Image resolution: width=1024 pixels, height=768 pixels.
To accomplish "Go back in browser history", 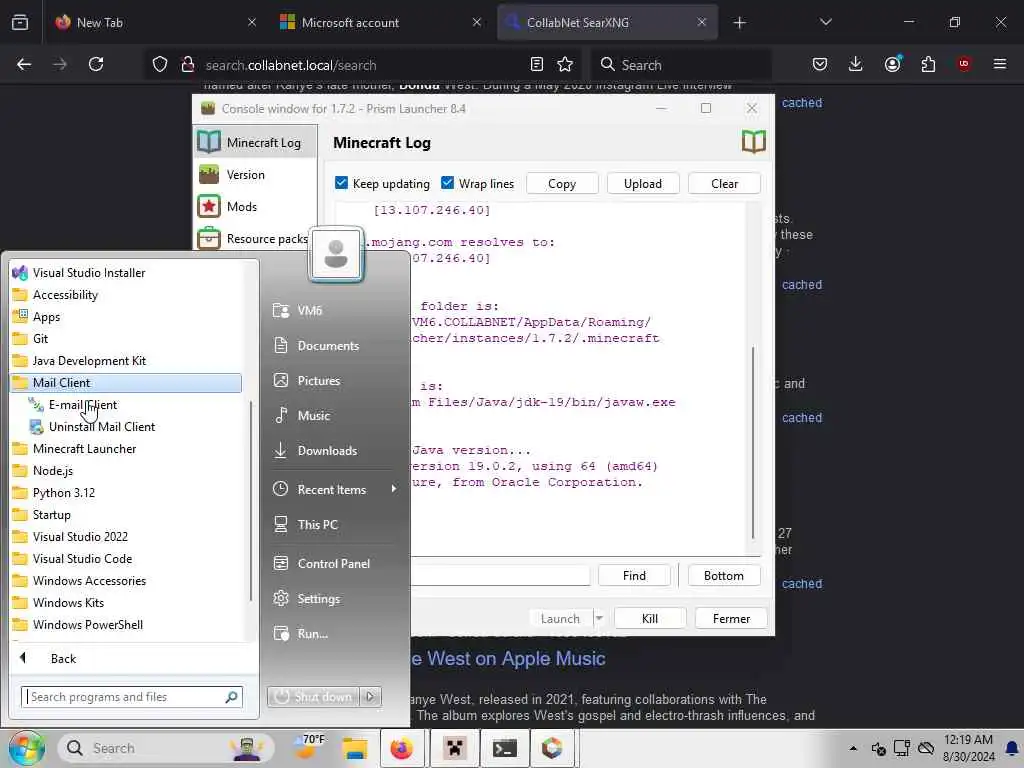I will pos(24,64).
